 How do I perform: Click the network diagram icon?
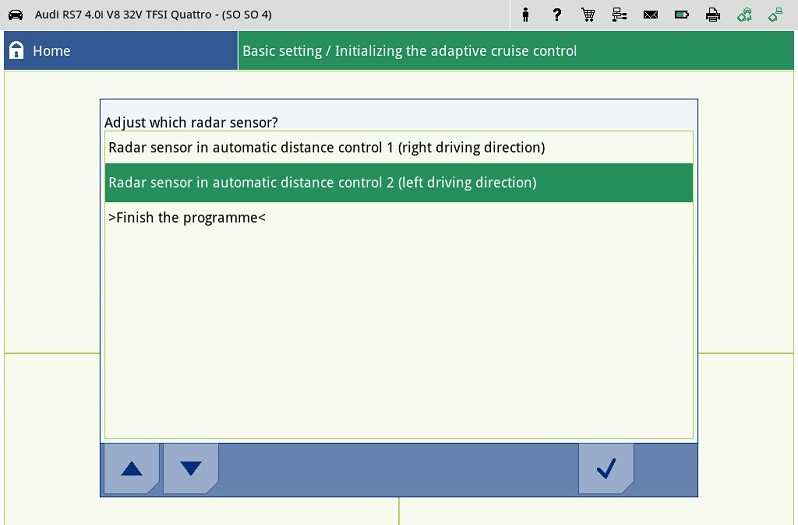tap(619, 15)
